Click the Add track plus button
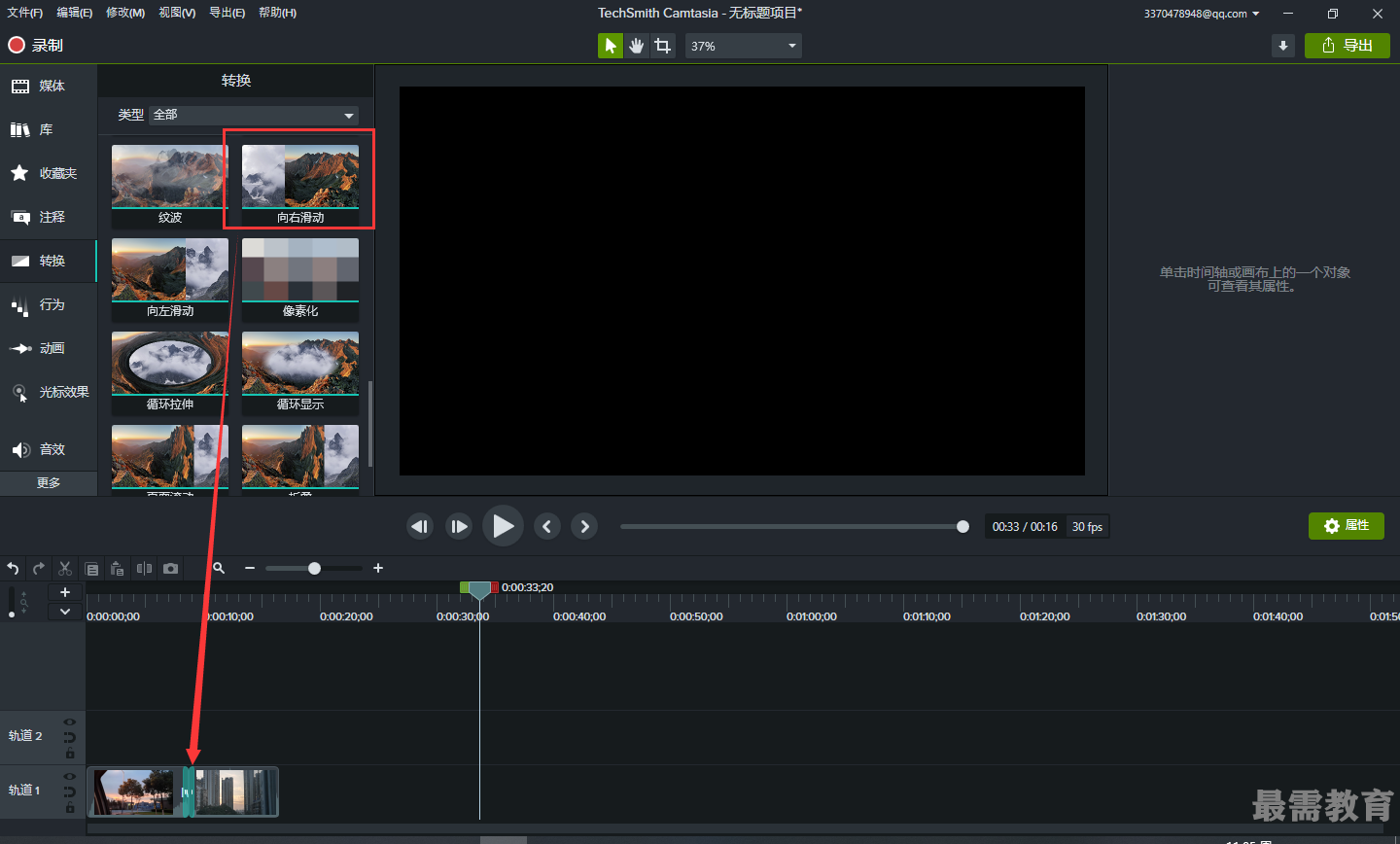 coord(65,592)
